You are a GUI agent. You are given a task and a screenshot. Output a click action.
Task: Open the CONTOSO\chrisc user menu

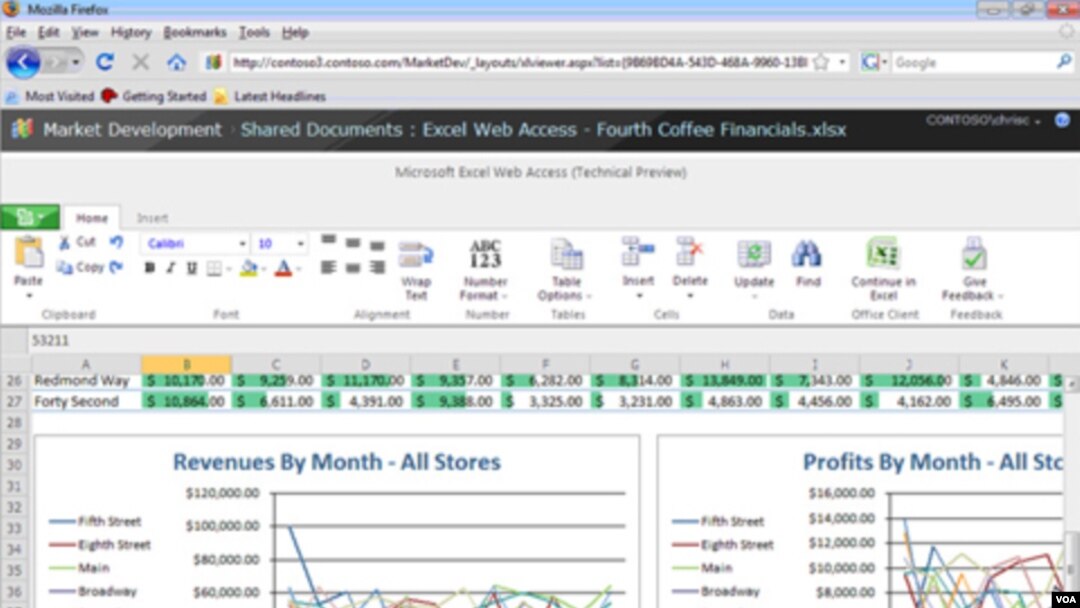coord(983,120)
